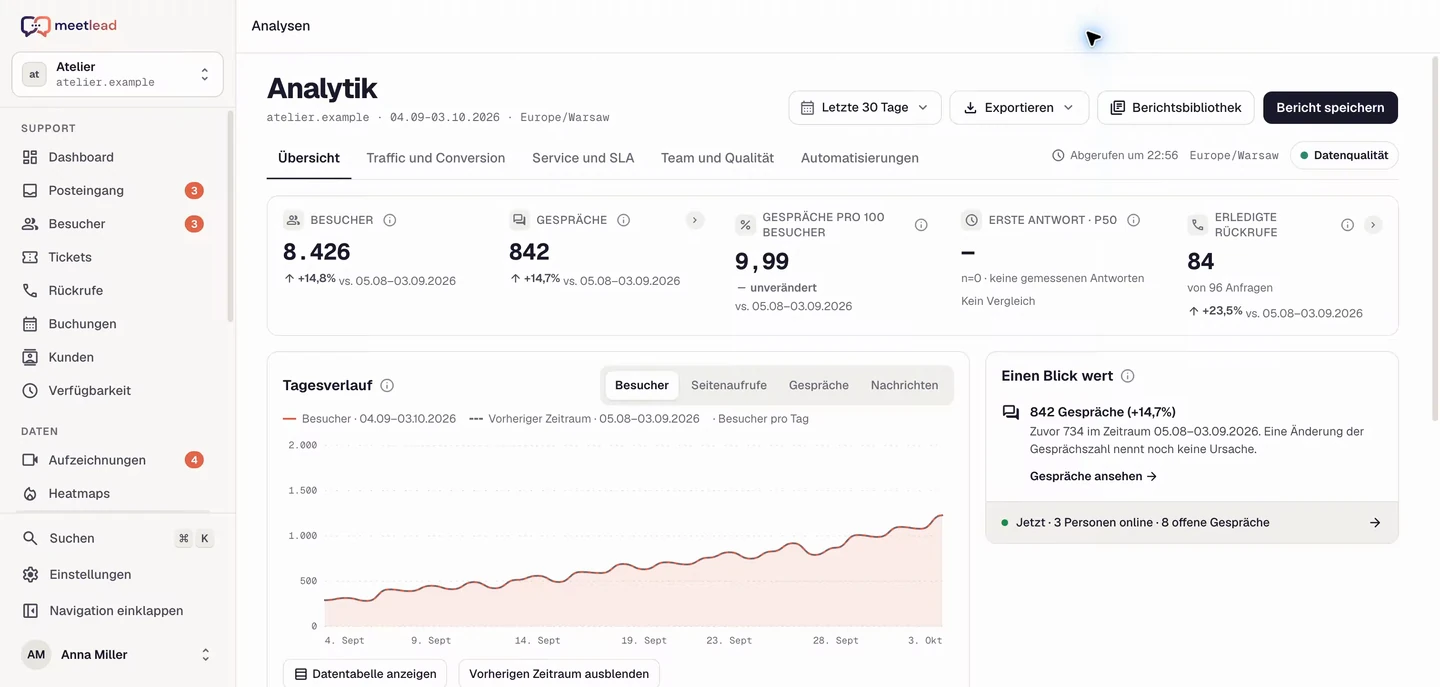Select Gespräche chart segment
Screen dimensions: 1440x687
(x=819, y=385)
